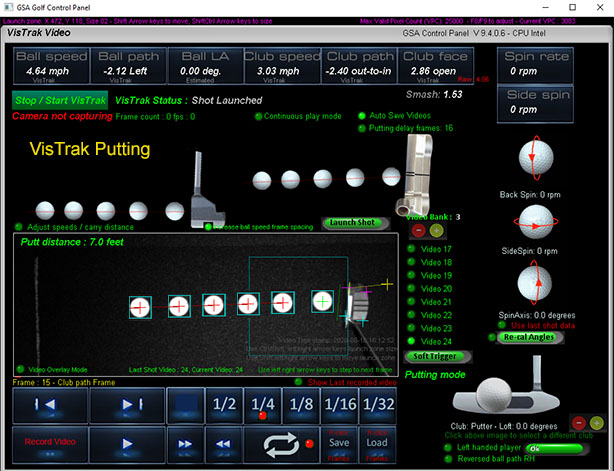Toggle Show Last recorded video
Screen dimensions: 614x471
(299, 382)
